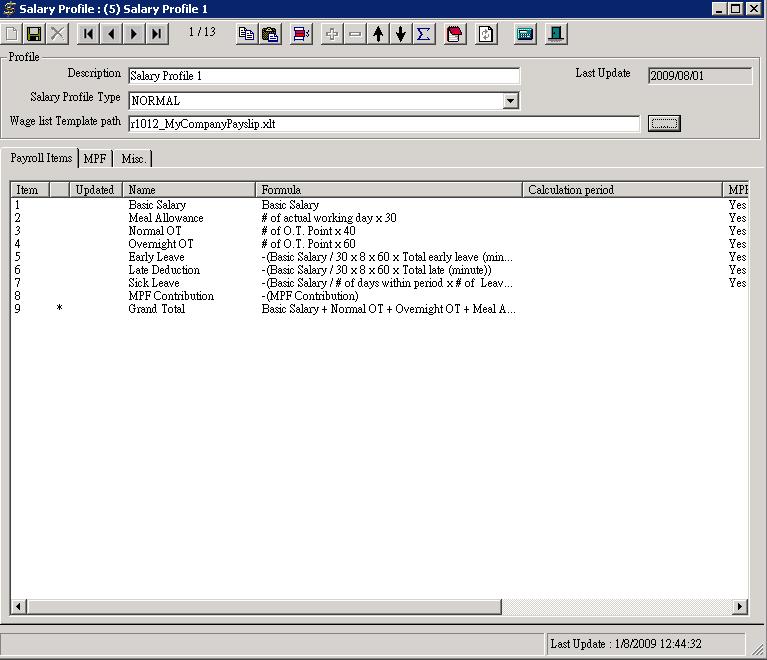Minimize the Salary Profile window

pyautogui.click(x=719, y=8)
